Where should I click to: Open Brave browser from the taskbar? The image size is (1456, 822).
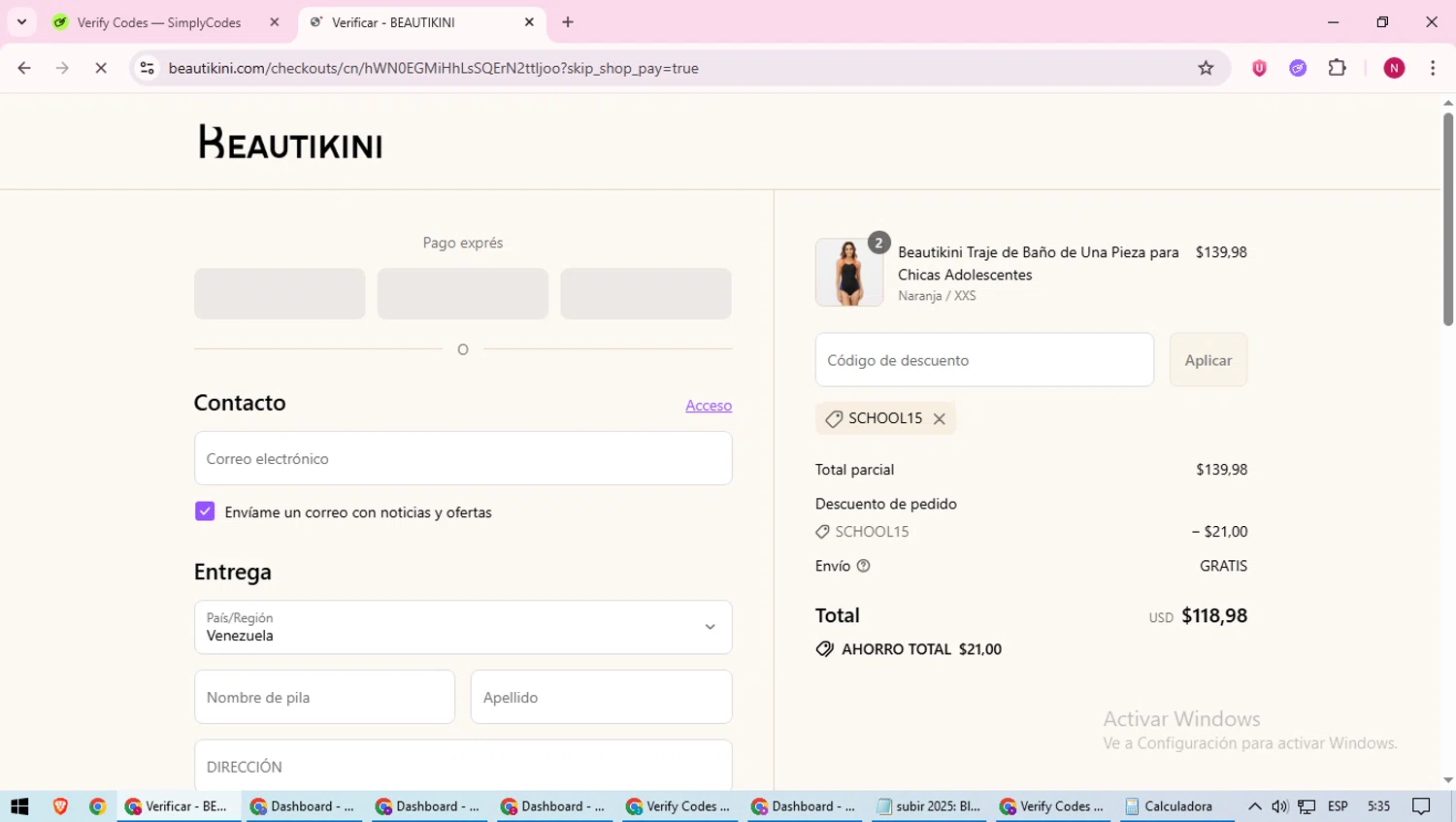pos(60,806)
